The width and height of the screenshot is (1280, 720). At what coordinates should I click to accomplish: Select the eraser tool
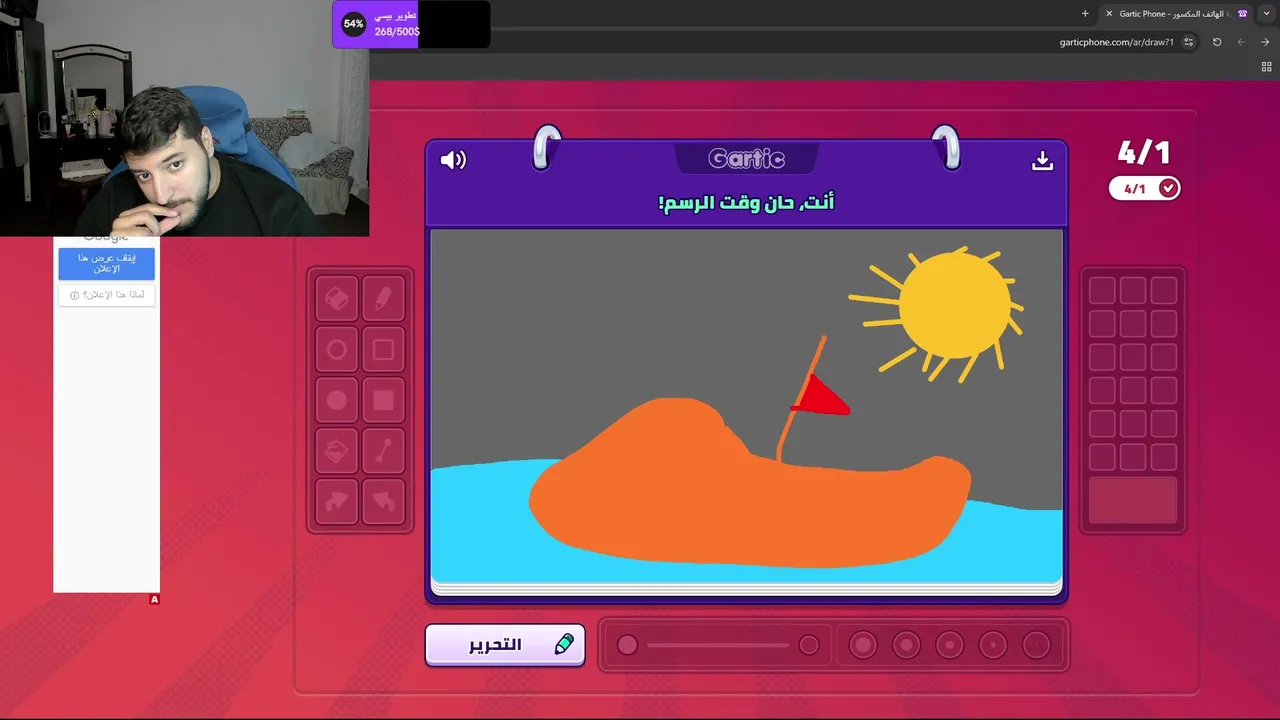pyautogui.click(x=337, y=298)
